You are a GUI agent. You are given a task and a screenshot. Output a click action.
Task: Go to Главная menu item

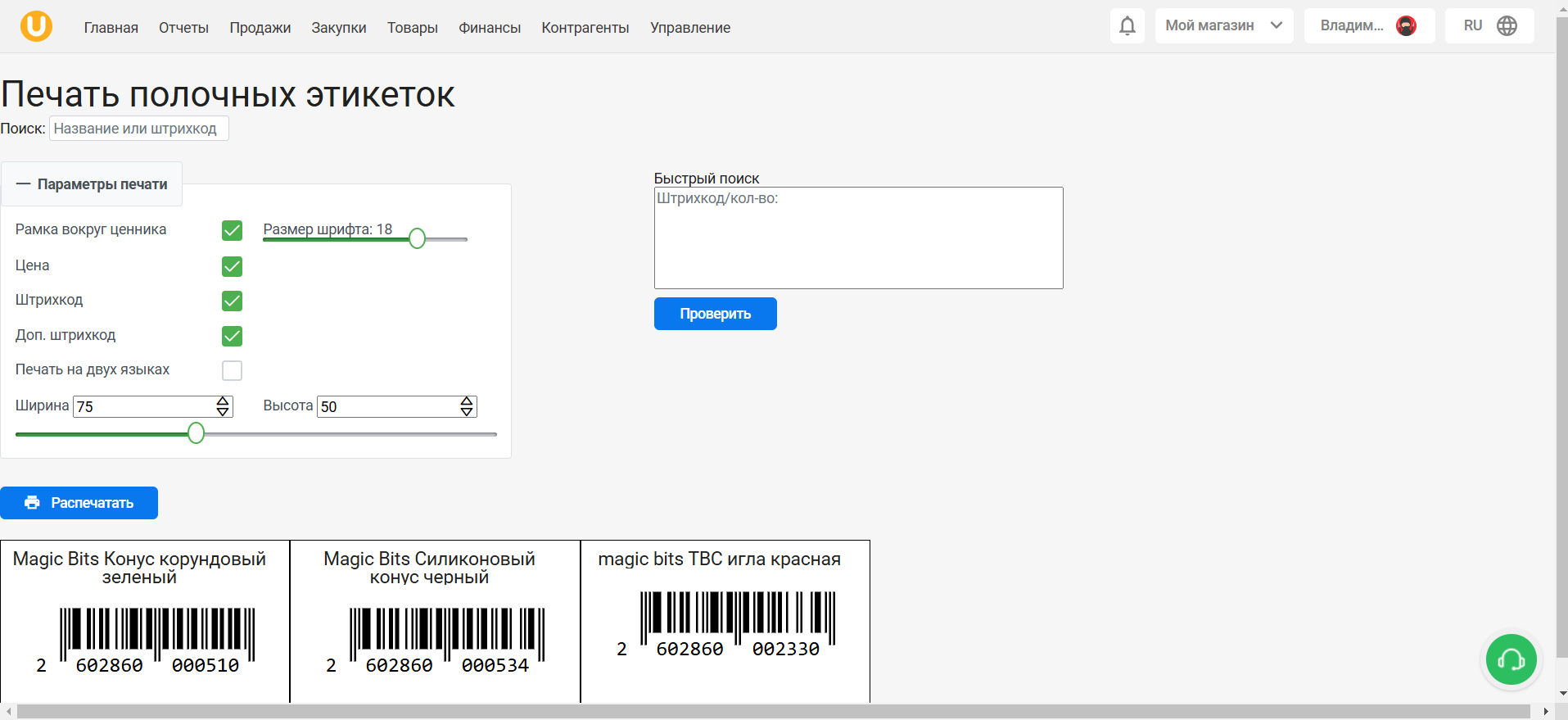(x=111, y=28)
